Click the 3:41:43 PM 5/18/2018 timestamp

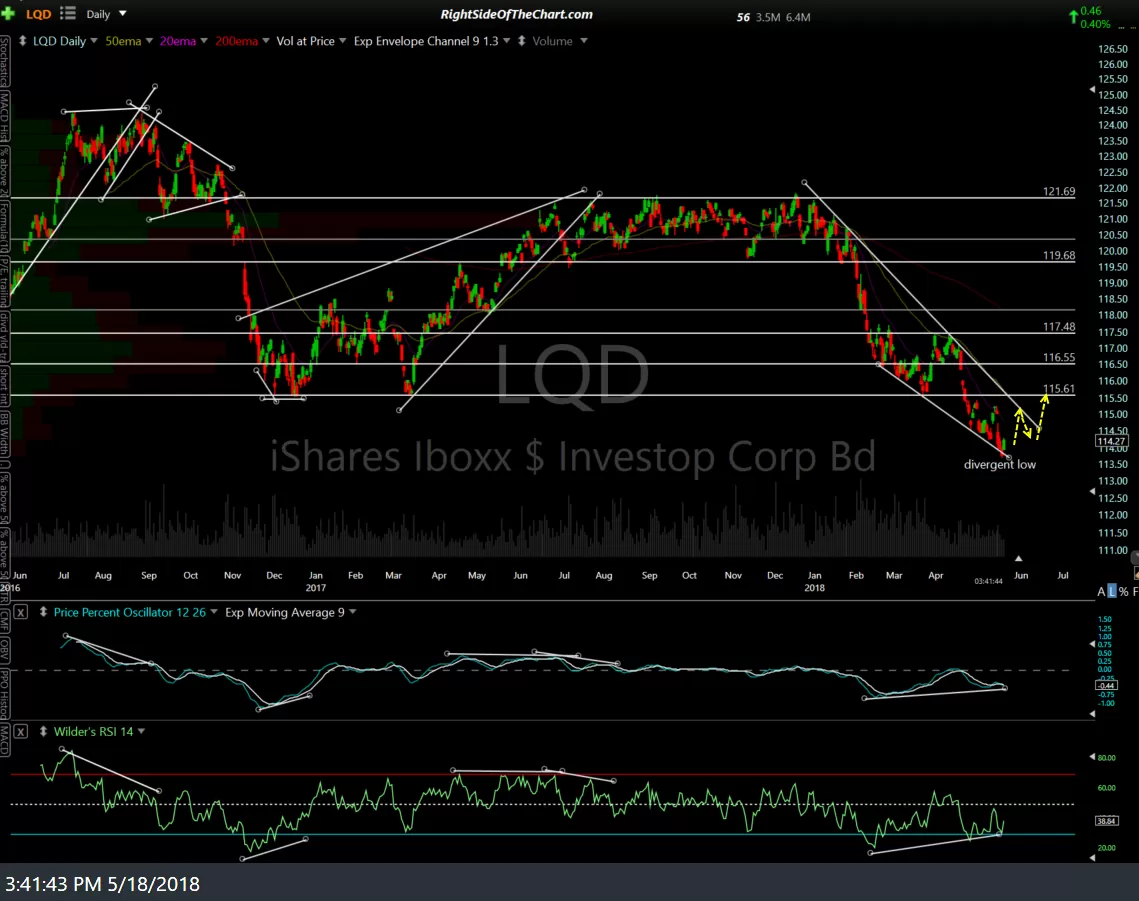point(102,884)
